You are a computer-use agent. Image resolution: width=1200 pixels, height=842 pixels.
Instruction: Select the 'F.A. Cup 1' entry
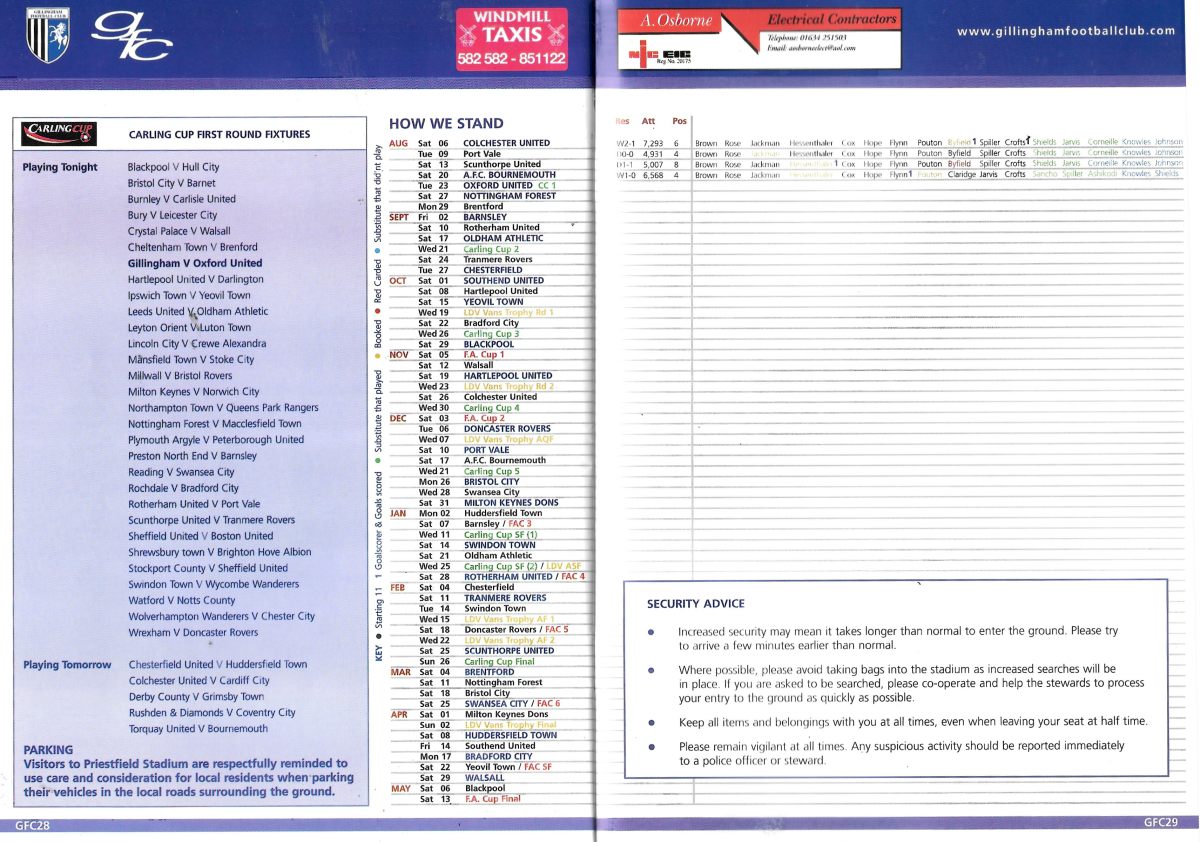click(484, 354)
